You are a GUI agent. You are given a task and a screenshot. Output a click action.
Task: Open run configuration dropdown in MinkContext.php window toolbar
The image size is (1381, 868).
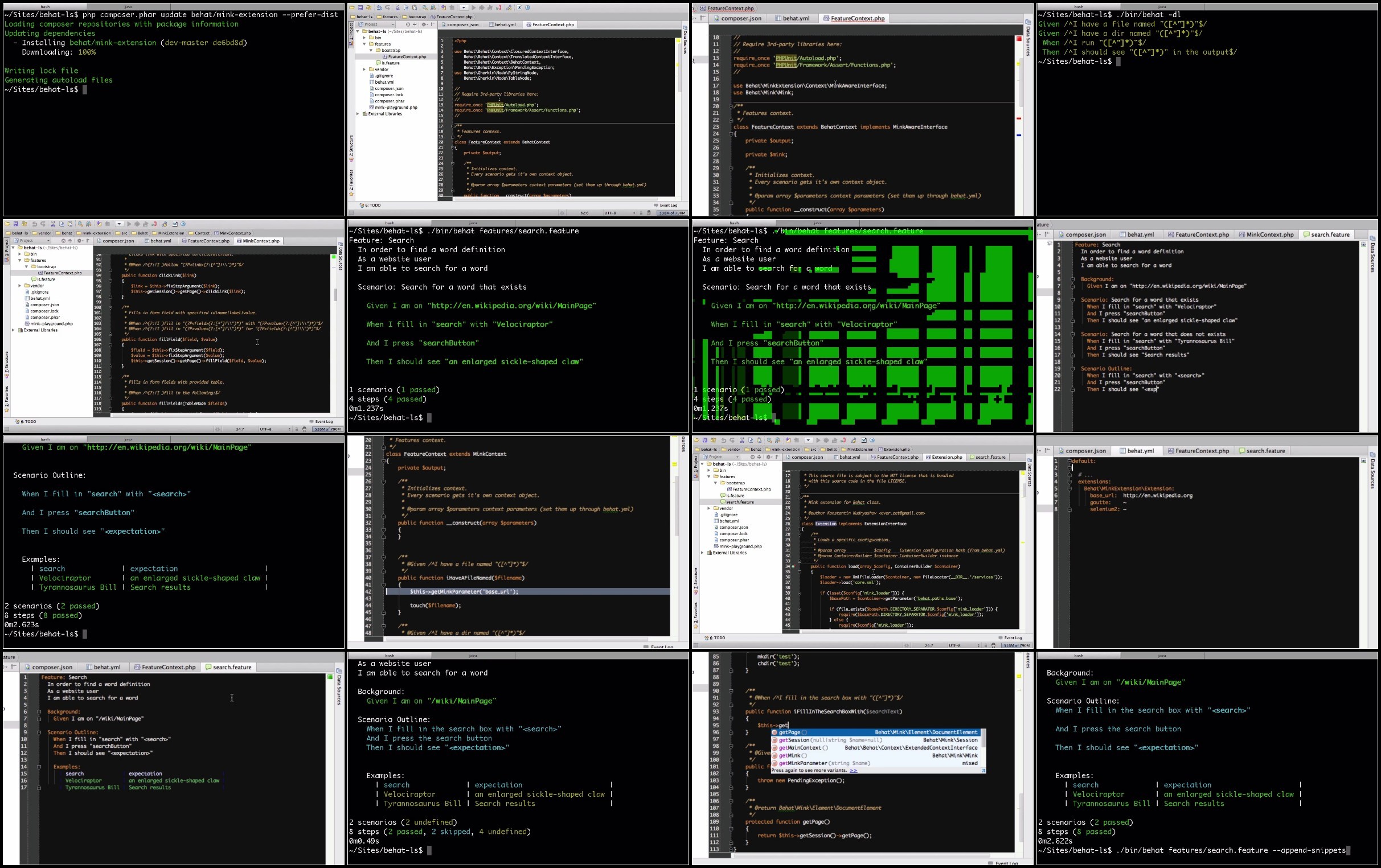[x=119, y=224]
